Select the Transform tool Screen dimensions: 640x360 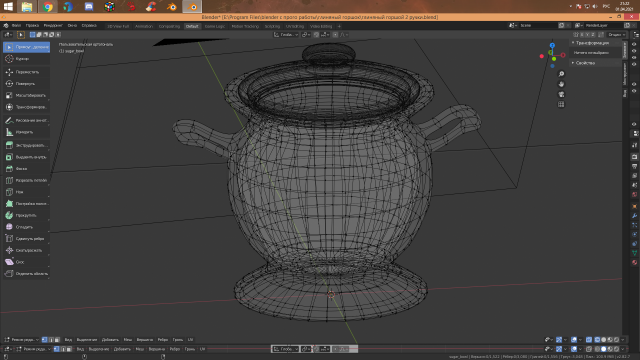pos(26,107)
